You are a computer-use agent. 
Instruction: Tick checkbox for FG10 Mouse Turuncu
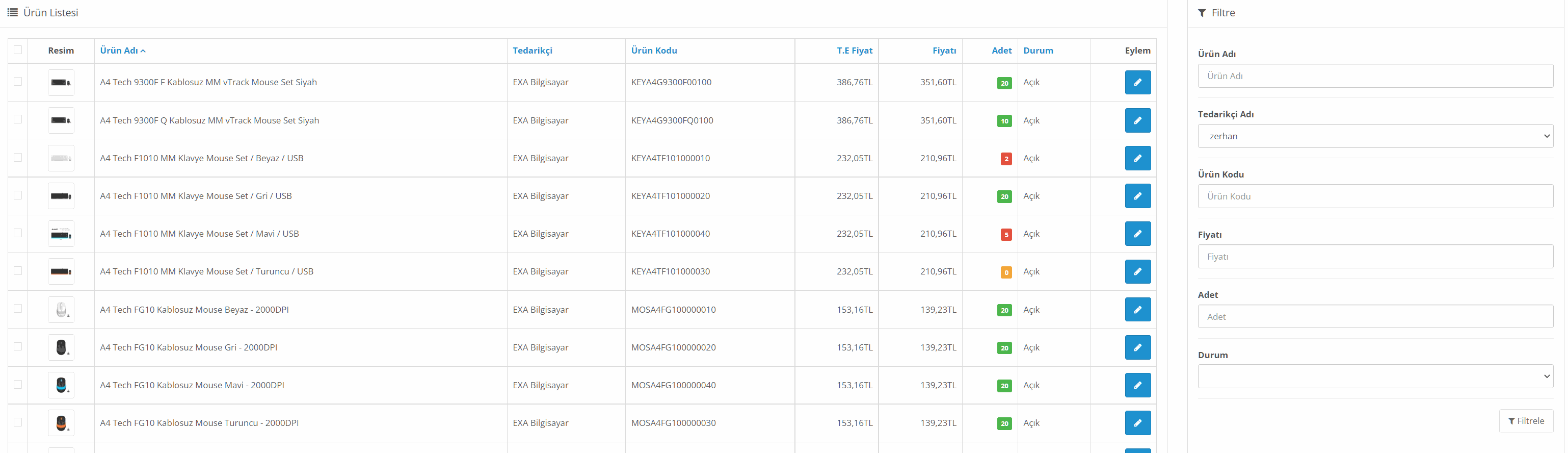pos(18,422)
